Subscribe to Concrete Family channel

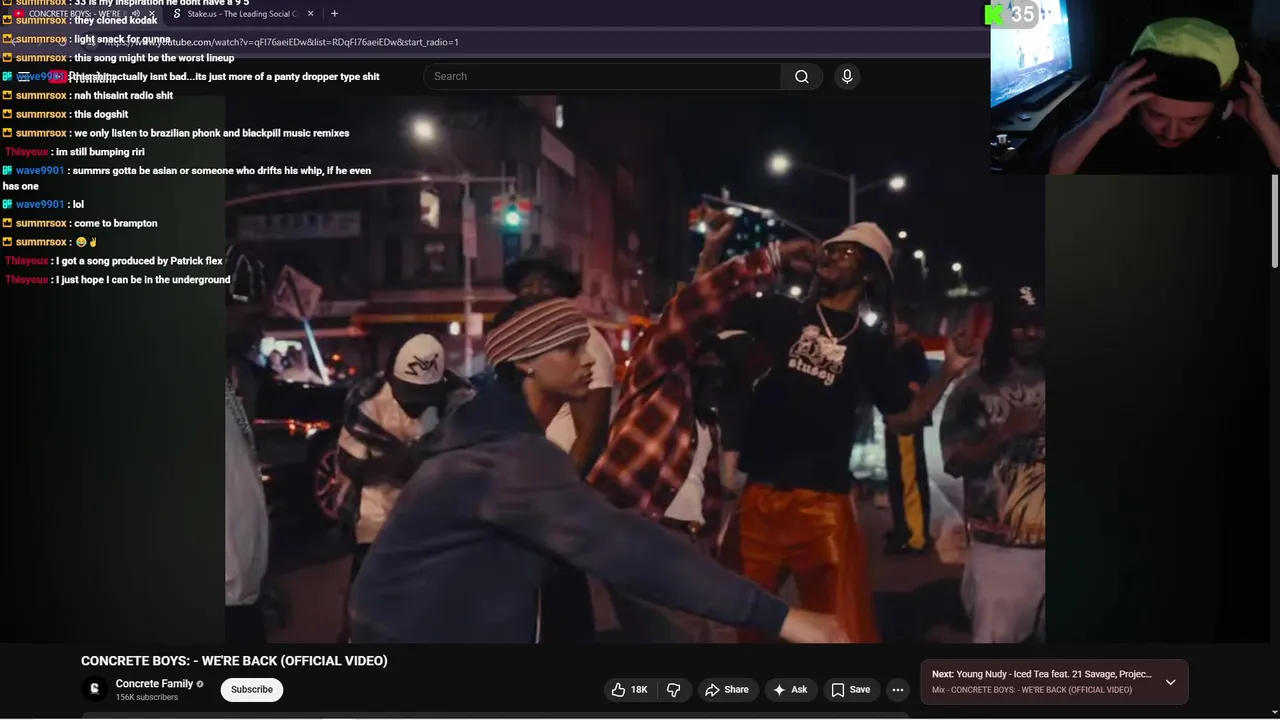[x=252, y=690]
